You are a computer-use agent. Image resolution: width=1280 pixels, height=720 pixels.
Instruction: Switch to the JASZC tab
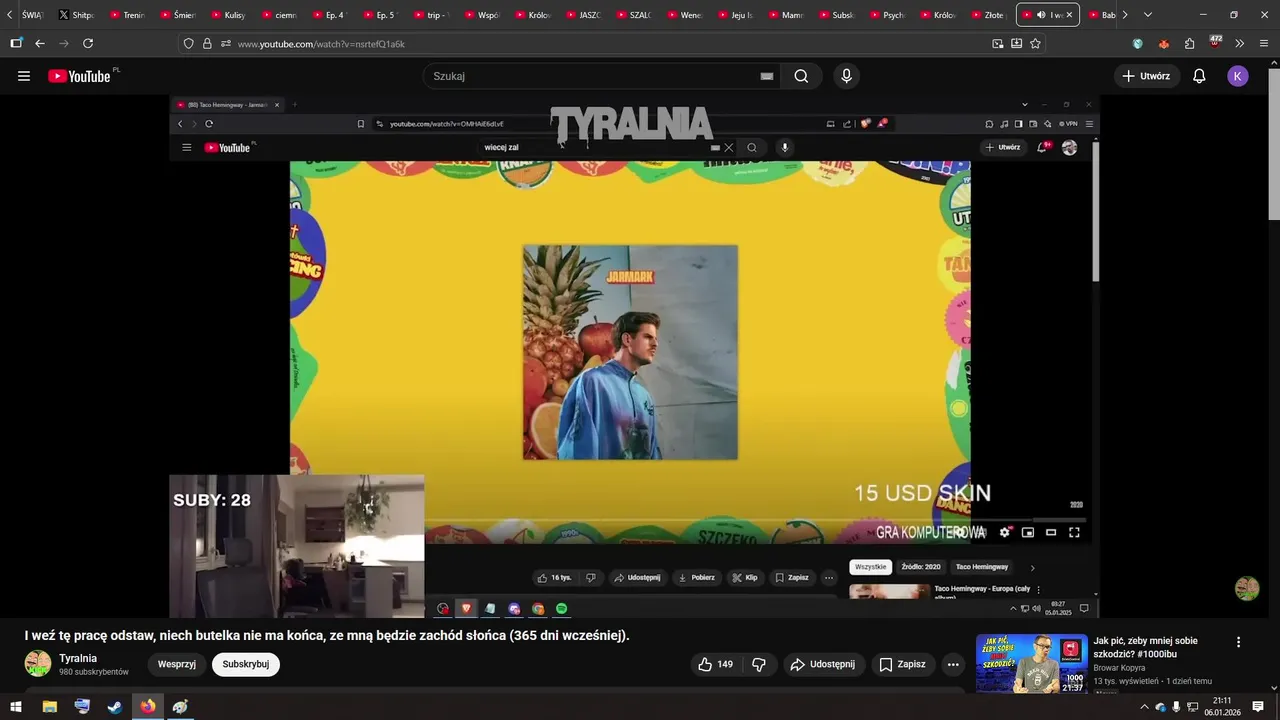click(583, 15)
